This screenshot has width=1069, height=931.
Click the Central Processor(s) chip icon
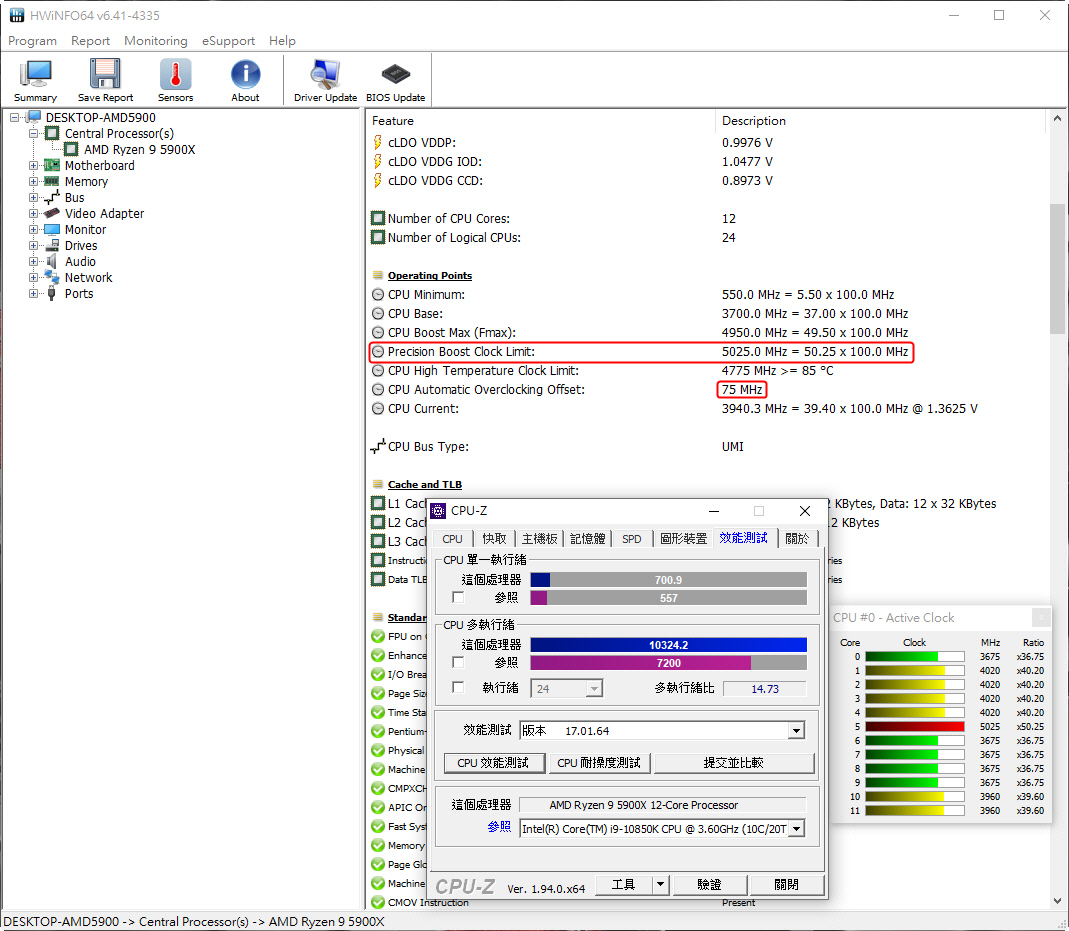point(52,134)
